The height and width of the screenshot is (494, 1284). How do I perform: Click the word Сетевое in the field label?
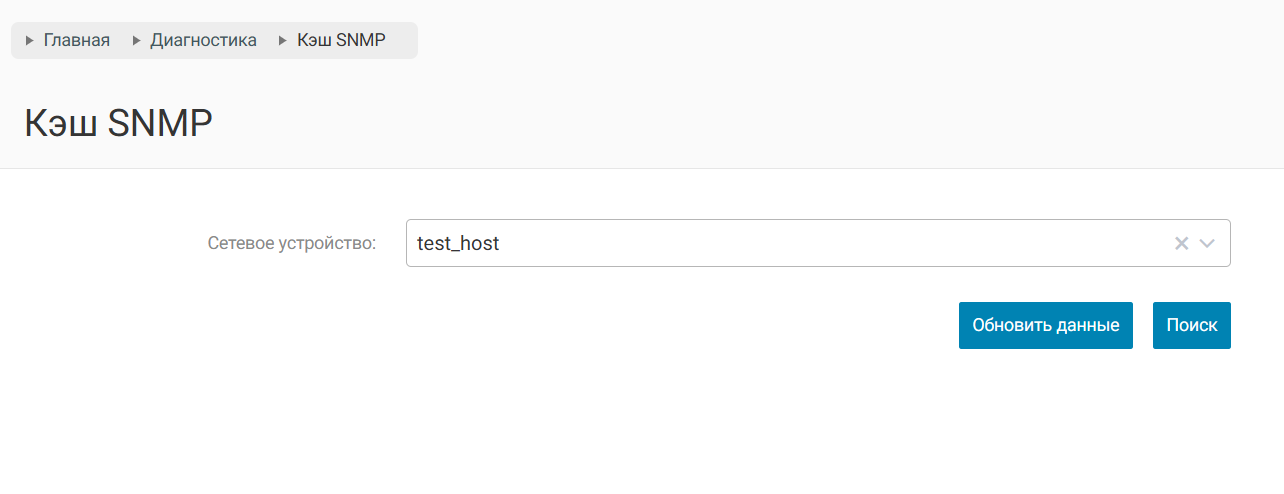(x=238, y=243)
